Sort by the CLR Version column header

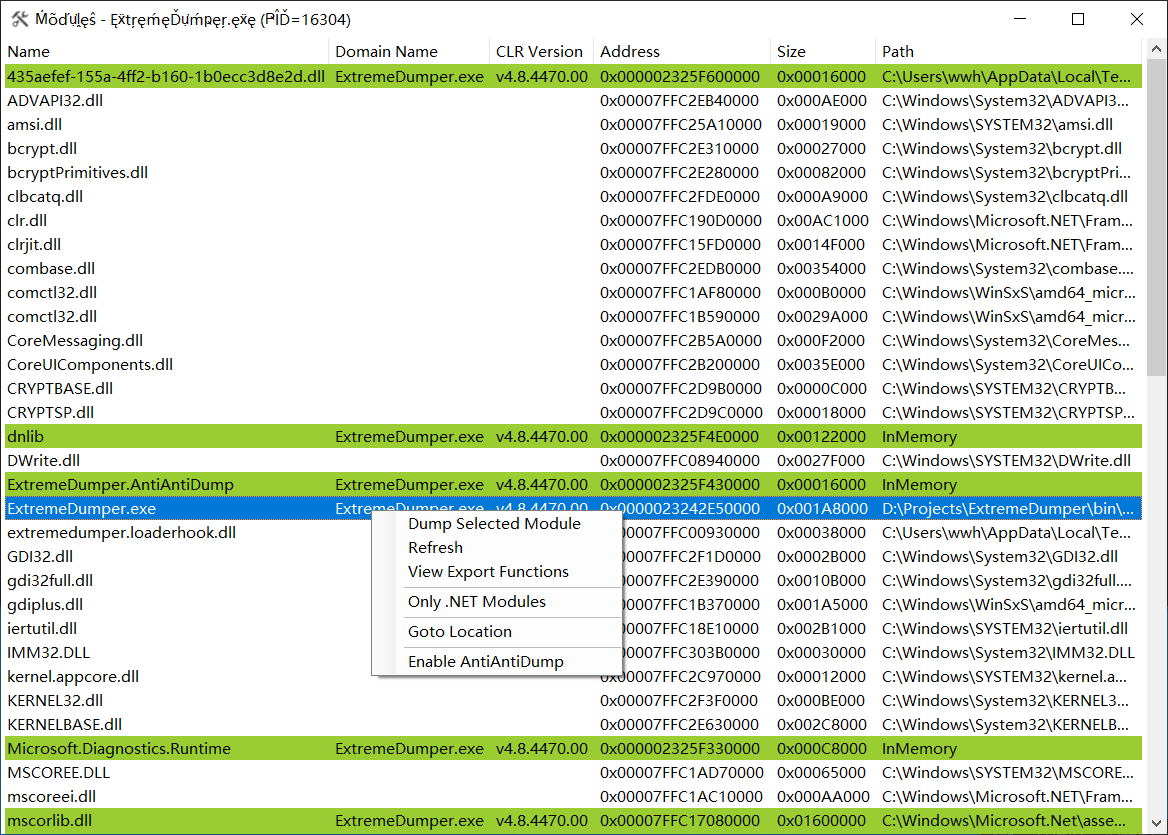[x=541, y=51]
